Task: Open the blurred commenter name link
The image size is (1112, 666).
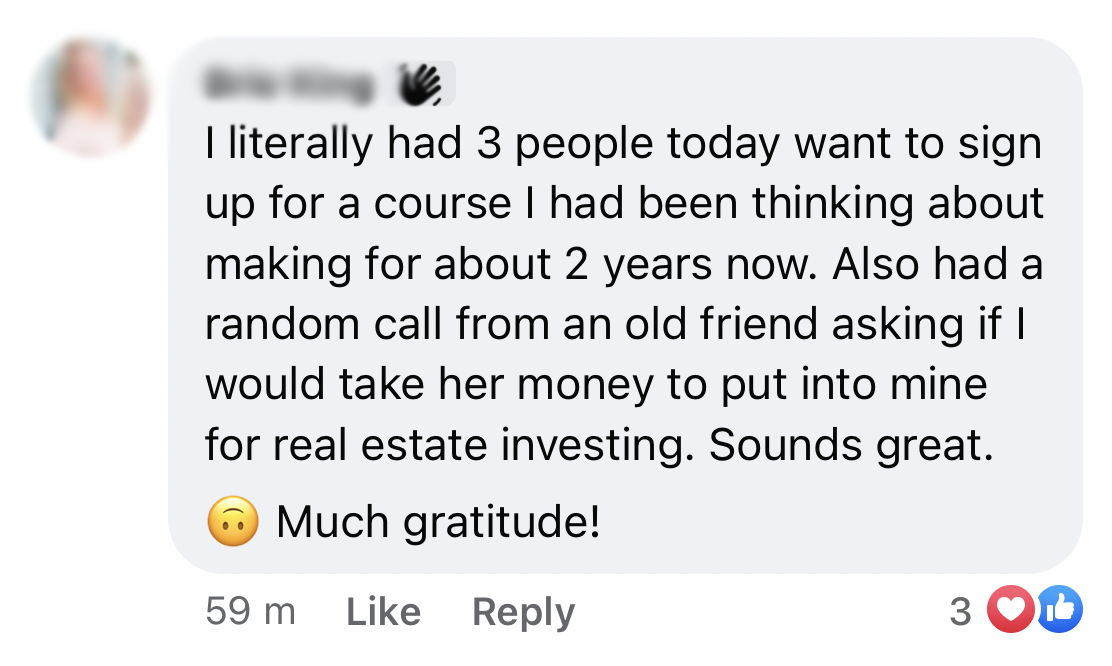Action: point(289,84)
